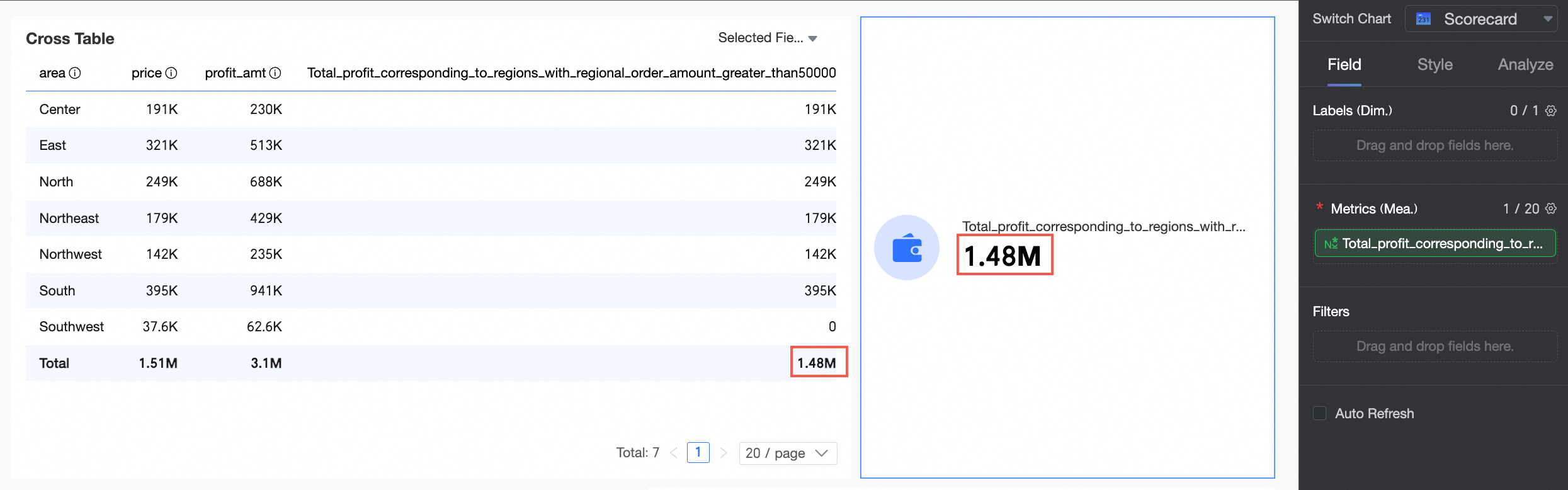Click the Total row label
Viewport: 1568px width, 490px height.
click(54, 363)
